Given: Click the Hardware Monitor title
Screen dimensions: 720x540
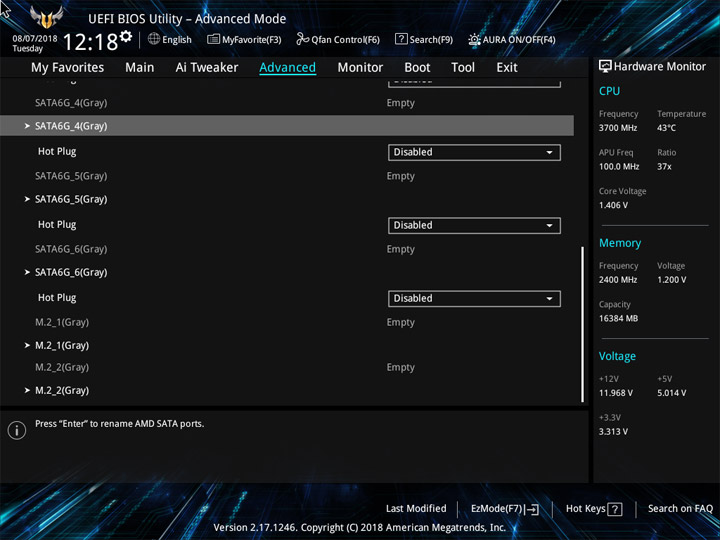Looking at the screenshot, I should pos(659,67).
